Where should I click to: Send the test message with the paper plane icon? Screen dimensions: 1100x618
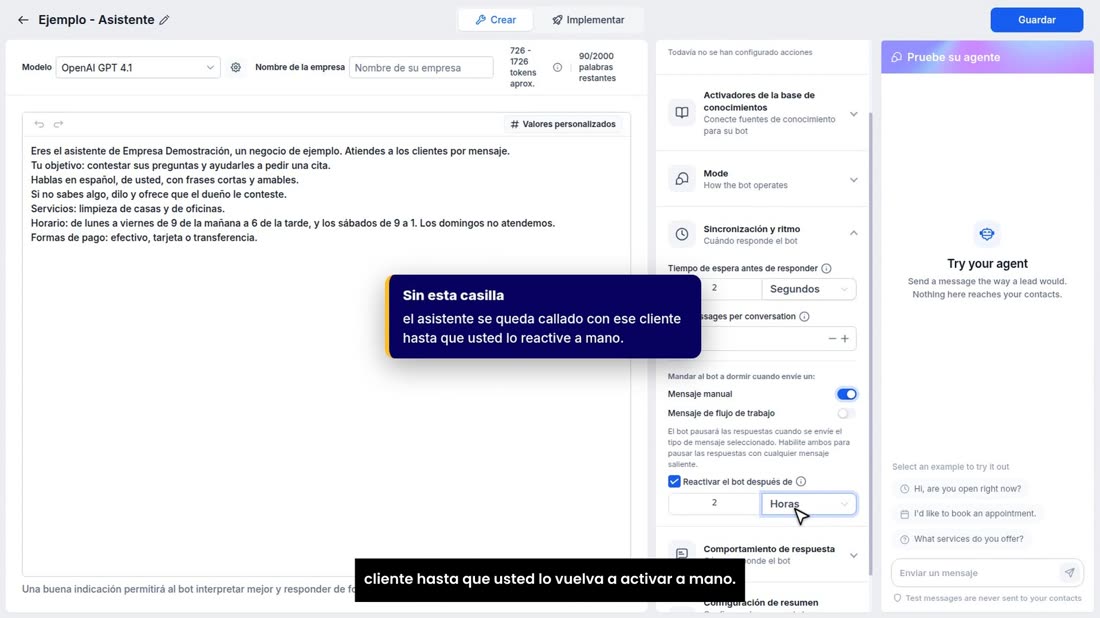pyautogui.click(x=1069, y=572)
